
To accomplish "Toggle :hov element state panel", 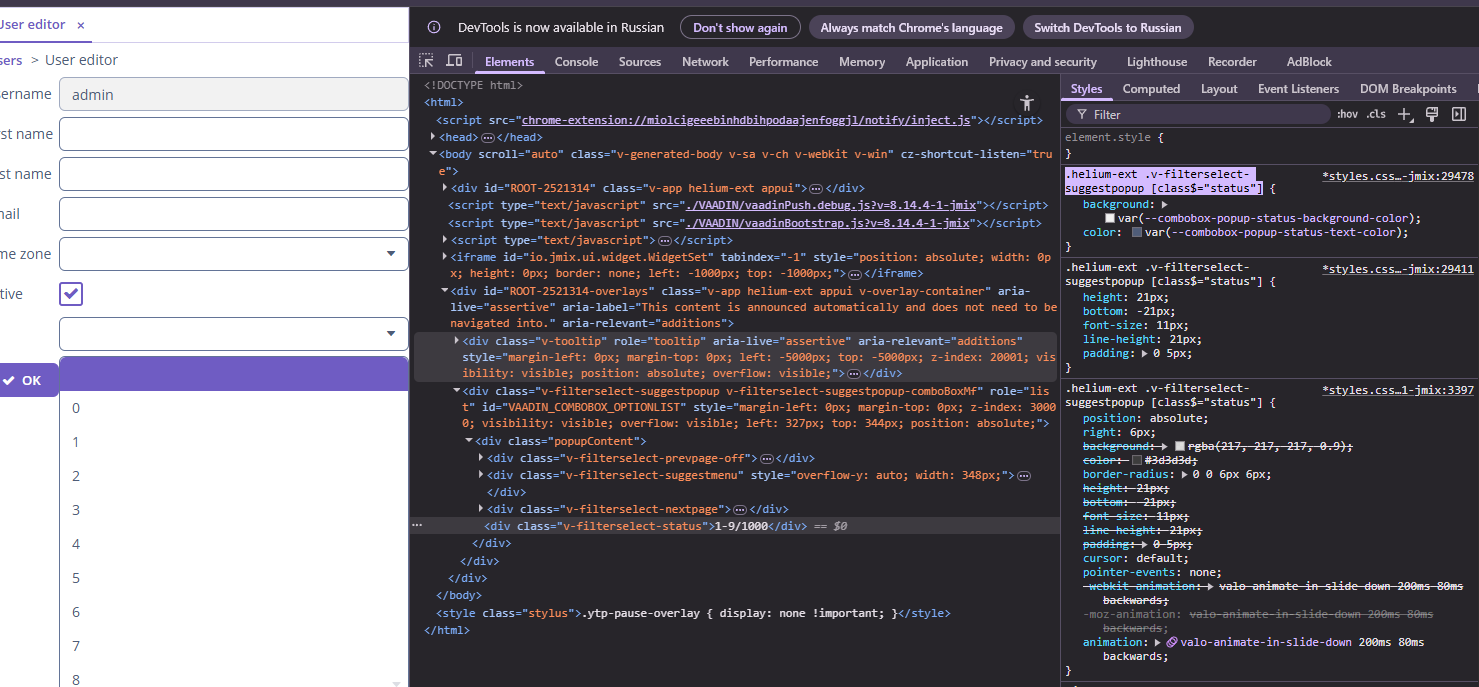I will [1348, 114].
